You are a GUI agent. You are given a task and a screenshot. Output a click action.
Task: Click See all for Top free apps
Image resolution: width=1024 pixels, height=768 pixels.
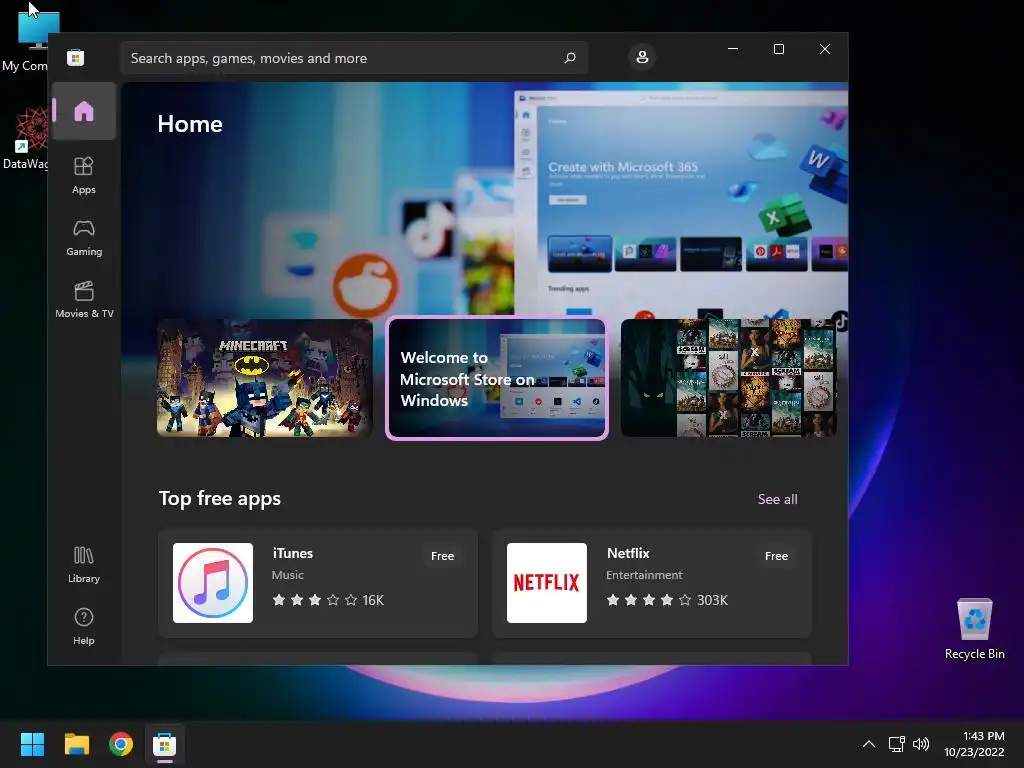click(777, 500)
